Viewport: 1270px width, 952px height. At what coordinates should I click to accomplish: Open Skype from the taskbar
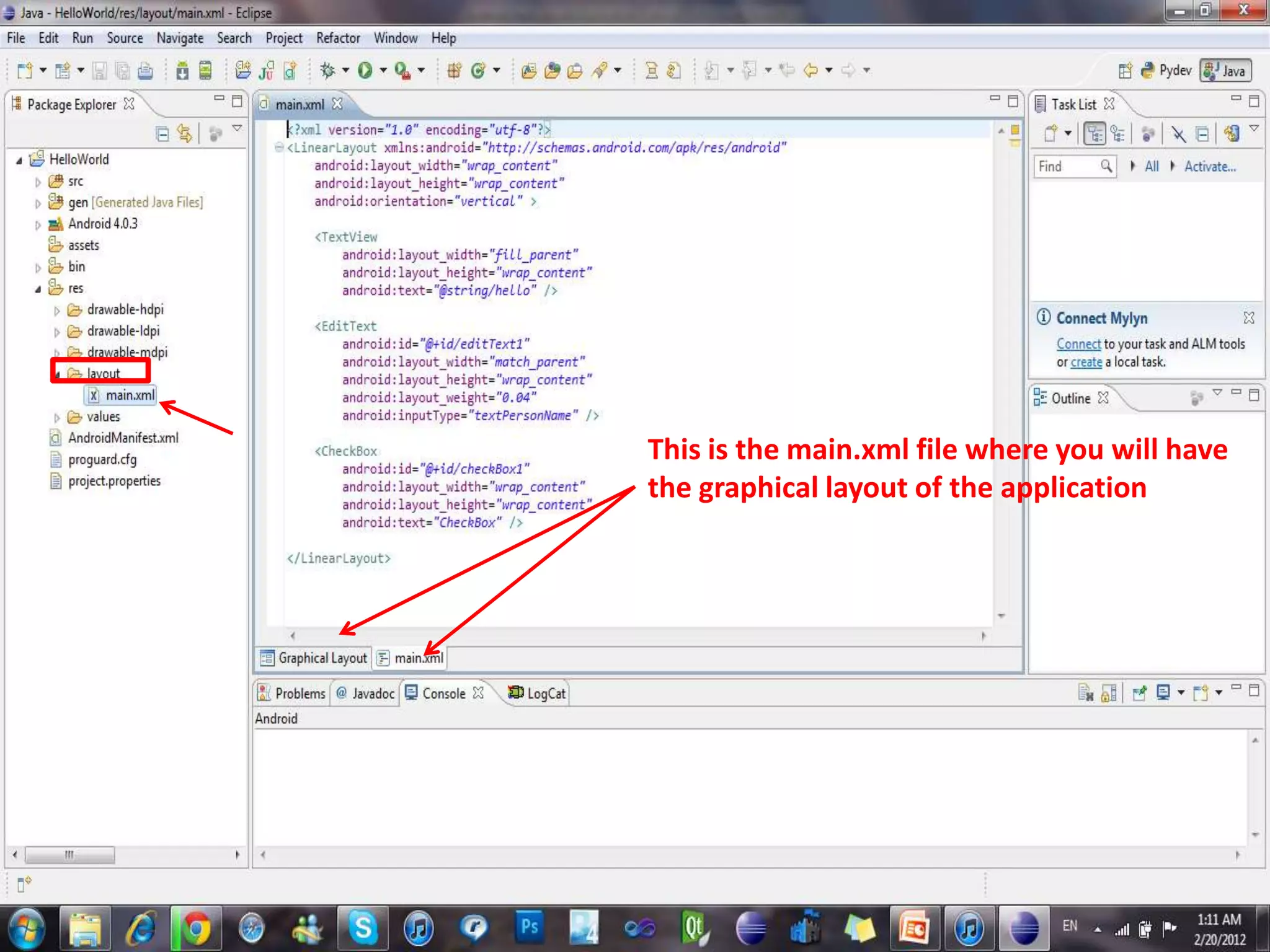pos(363,928)
